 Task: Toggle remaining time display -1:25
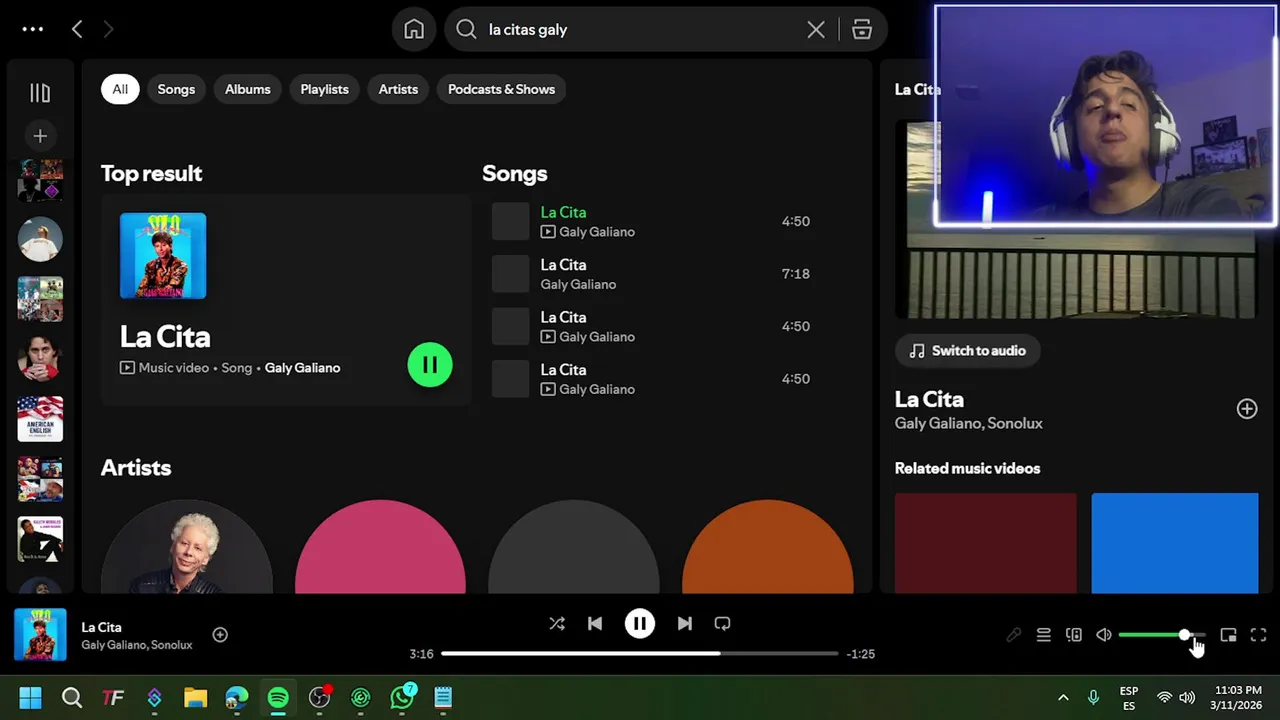860,654
